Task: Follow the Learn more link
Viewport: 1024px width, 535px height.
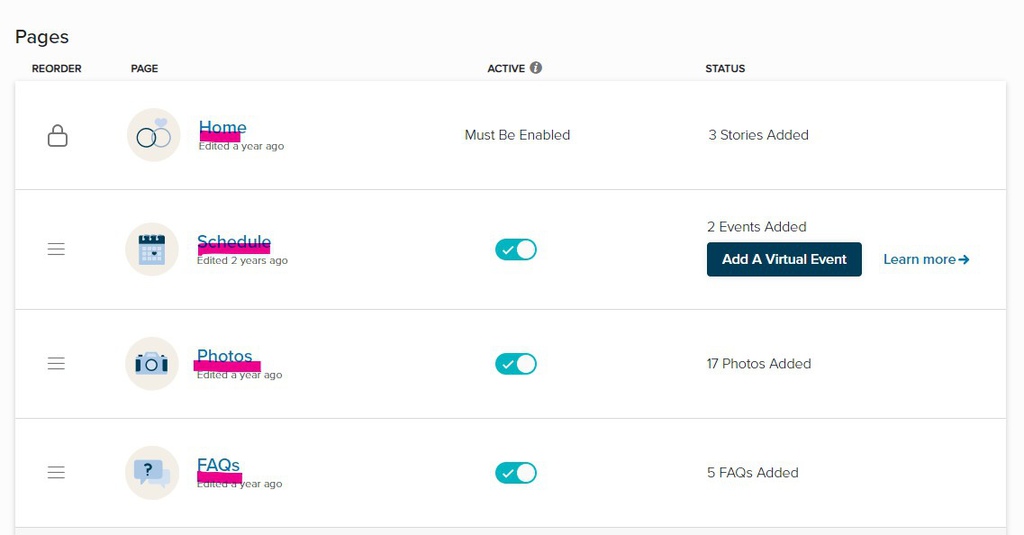Action: (926, 259)
